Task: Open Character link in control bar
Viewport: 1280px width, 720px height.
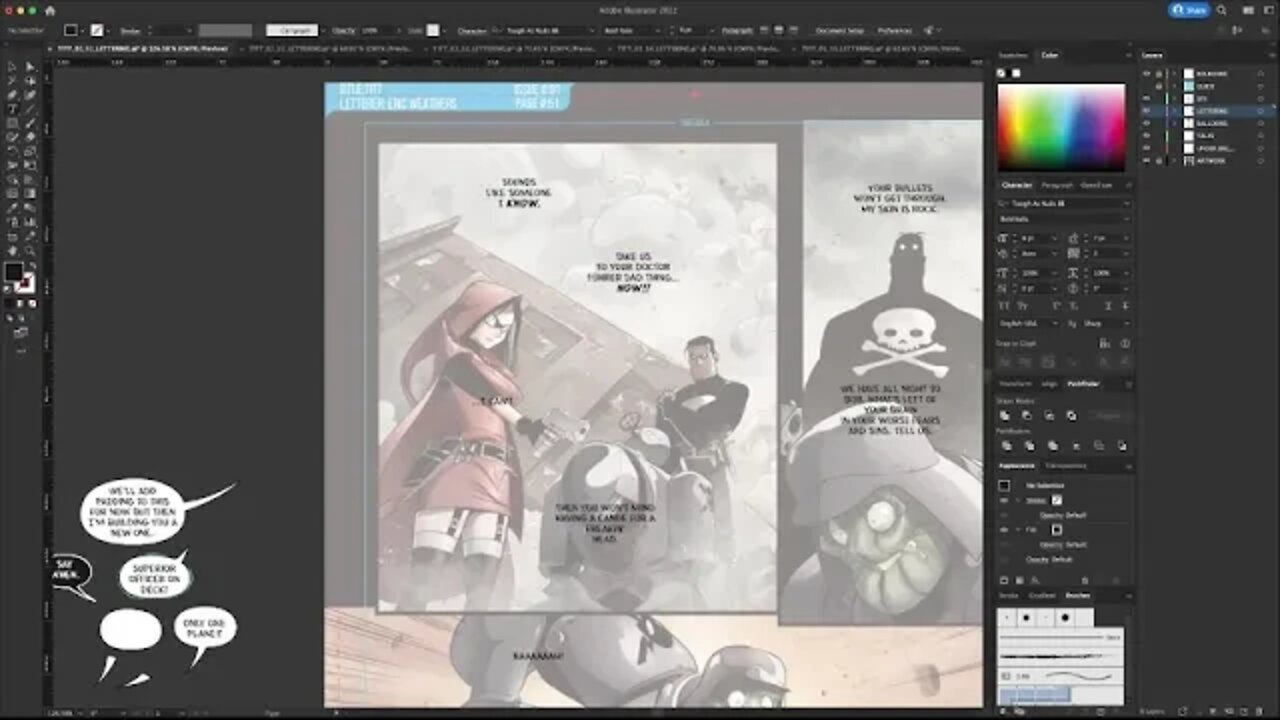Action: click(472, 30)
